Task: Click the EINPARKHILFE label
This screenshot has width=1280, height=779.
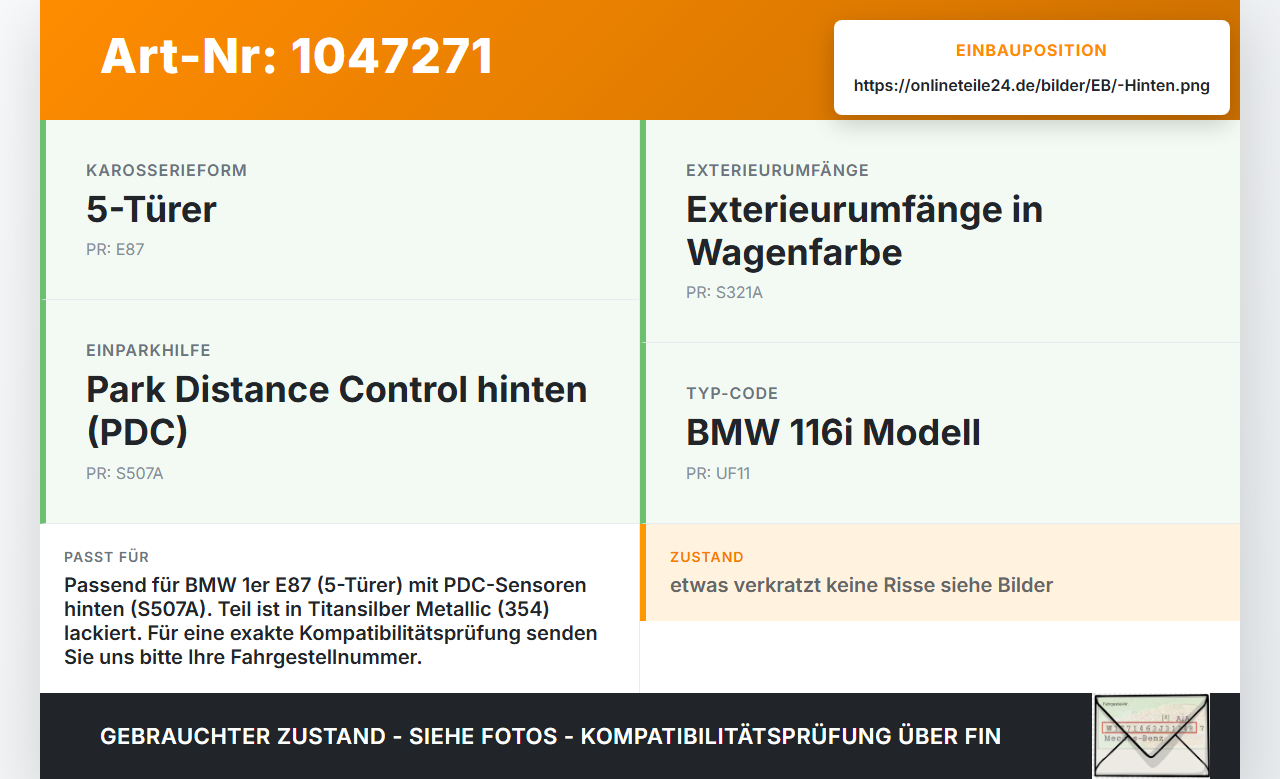Action: click(148, 350)
